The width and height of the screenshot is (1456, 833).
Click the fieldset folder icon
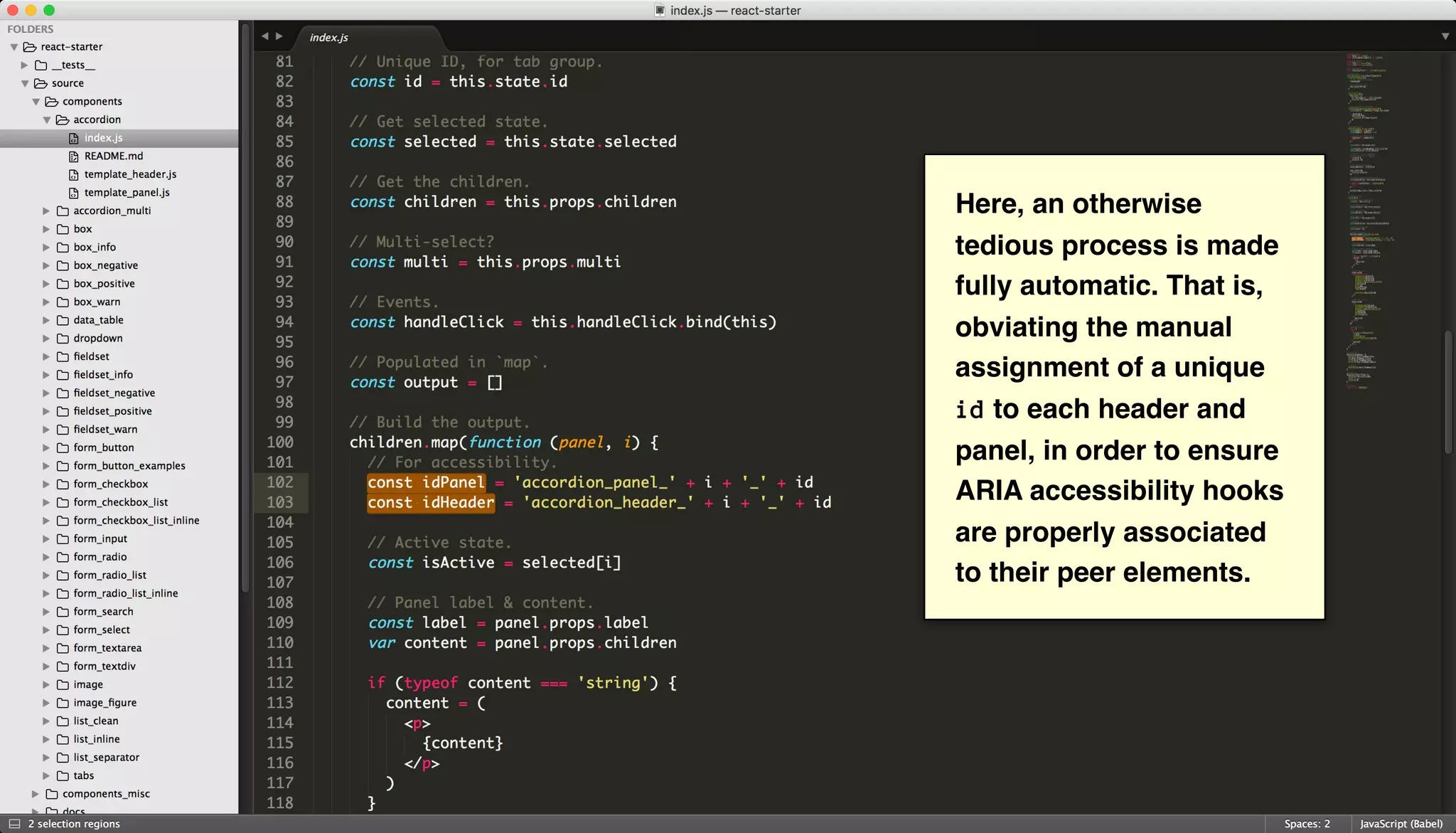[x=63, y=356]
